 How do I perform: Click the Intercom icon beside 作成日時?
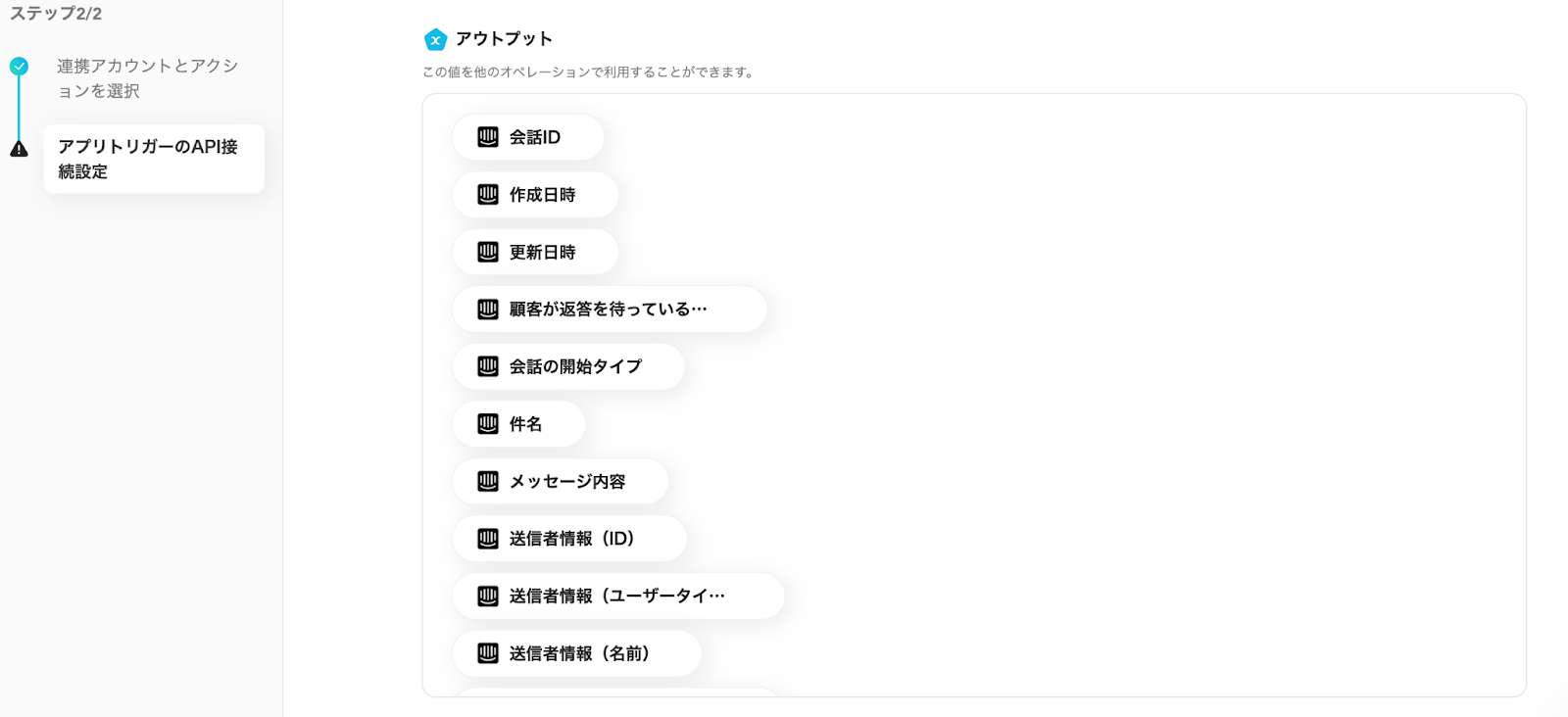point(488,195)
